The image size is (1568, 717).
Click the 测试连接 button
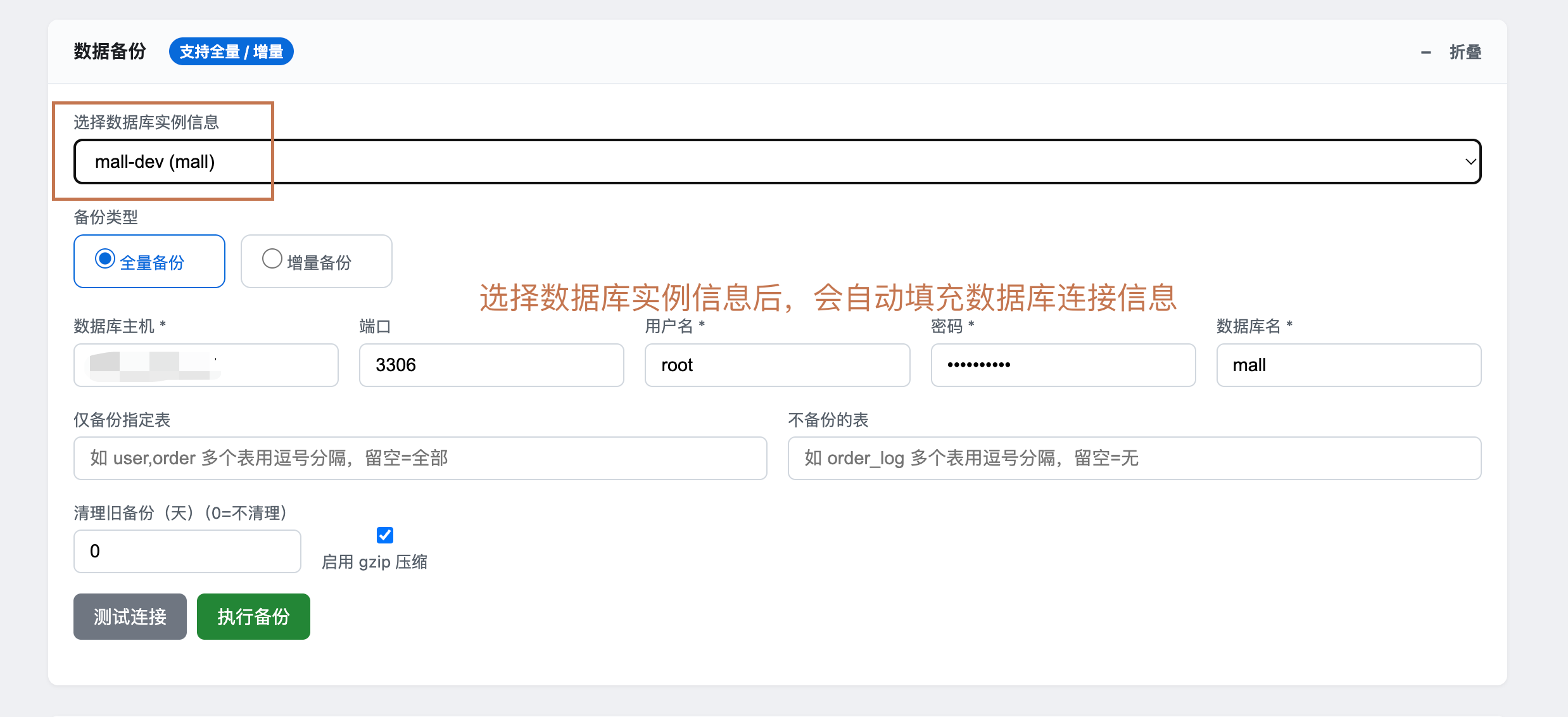[130, 616]
